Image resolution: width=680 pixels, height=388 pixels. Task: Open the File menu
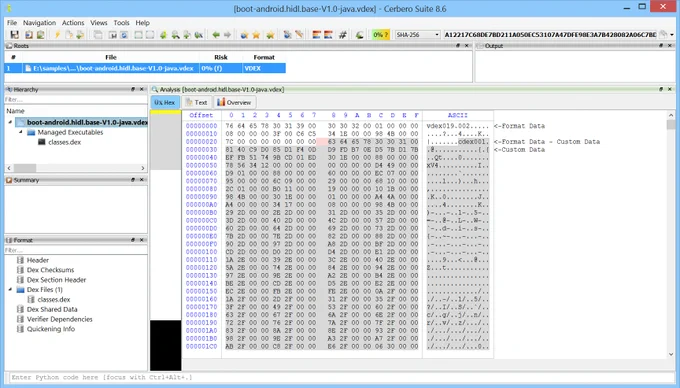click(x=12, y=23)
